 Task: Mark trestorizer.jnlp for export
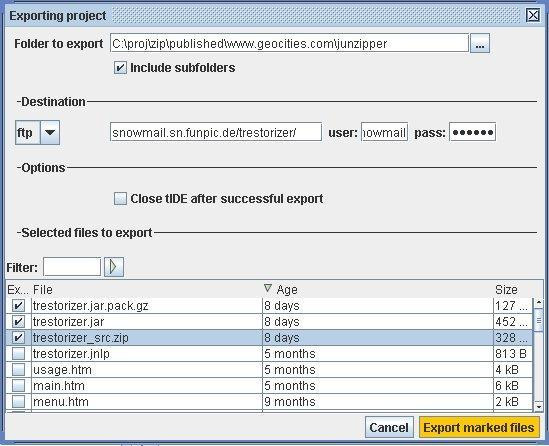coord(18,354)
